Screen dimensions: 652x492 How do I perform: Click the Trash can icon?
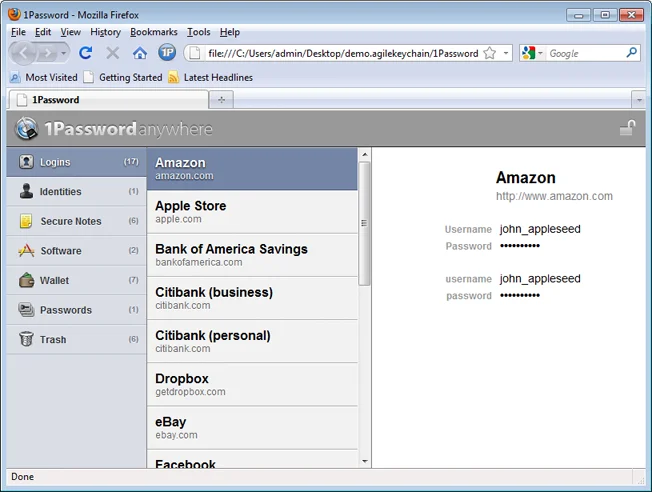pyautogui.click(x=26, y=339)
